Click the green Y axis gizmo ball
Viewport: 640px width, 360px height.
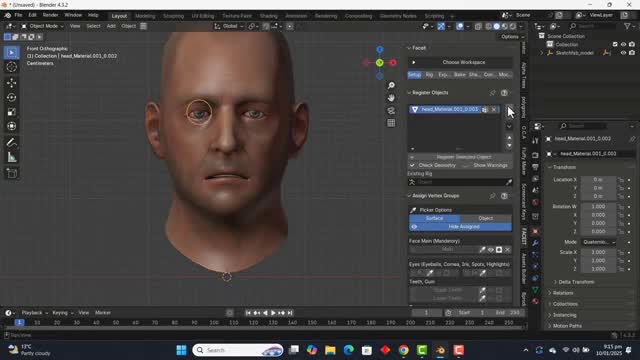(380, 63)
